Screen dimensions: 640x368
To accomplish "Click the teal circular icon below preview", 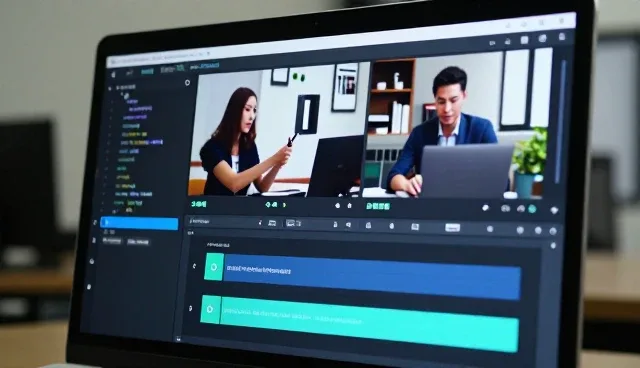I will [x=532, y=209].
